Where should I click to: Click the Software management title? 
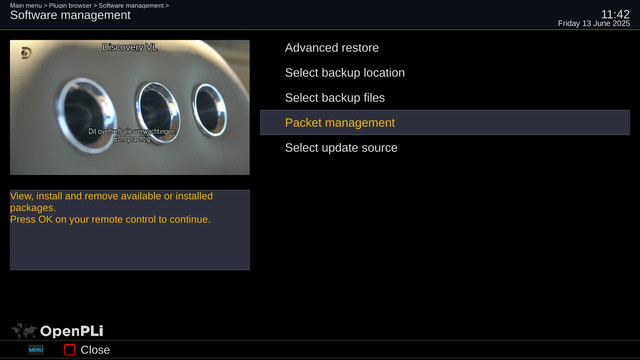[x=70, y=15]
